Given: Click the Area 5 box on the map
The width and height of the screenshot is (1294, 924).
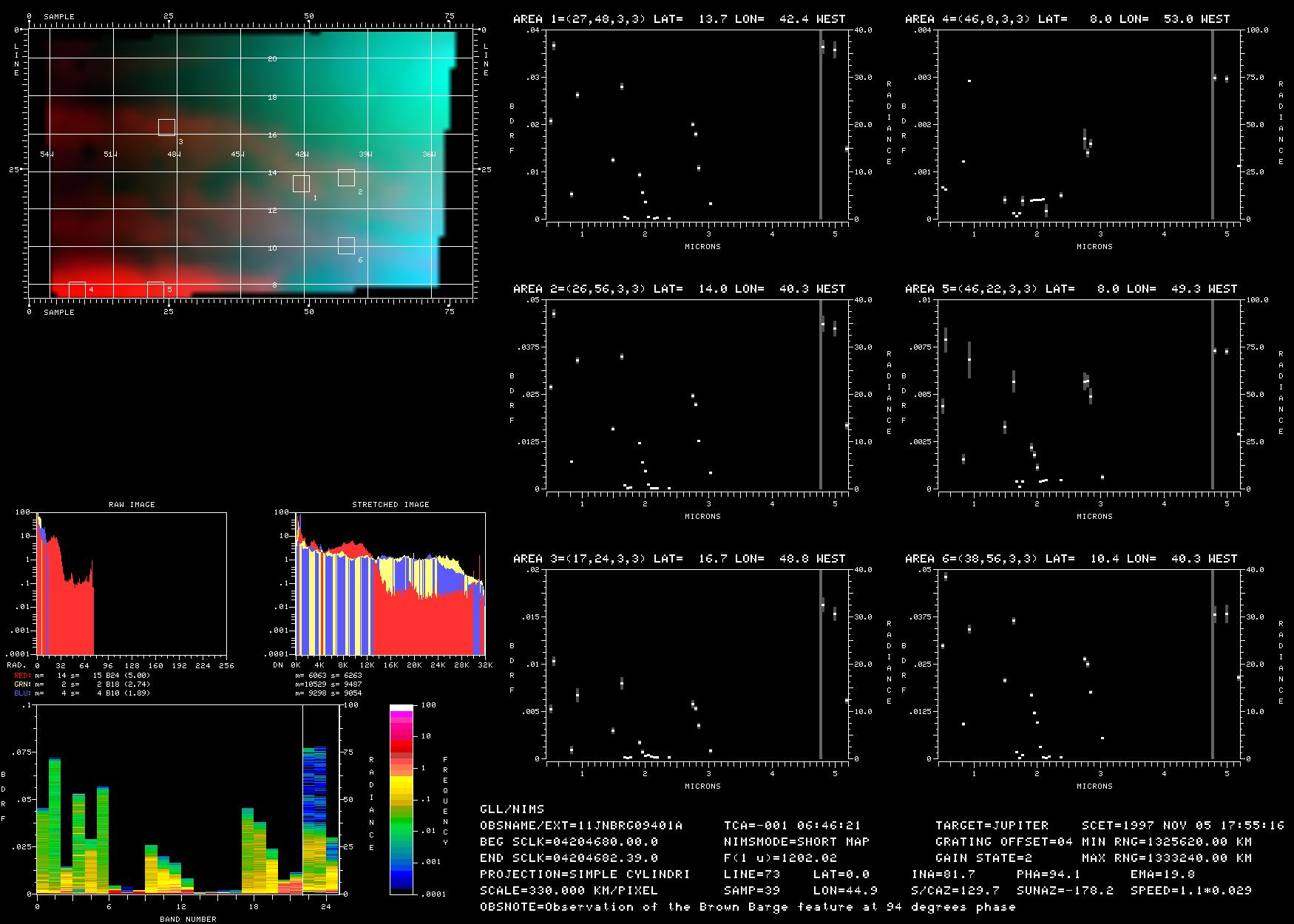Looking at the screenshot, I should point(155,290).
